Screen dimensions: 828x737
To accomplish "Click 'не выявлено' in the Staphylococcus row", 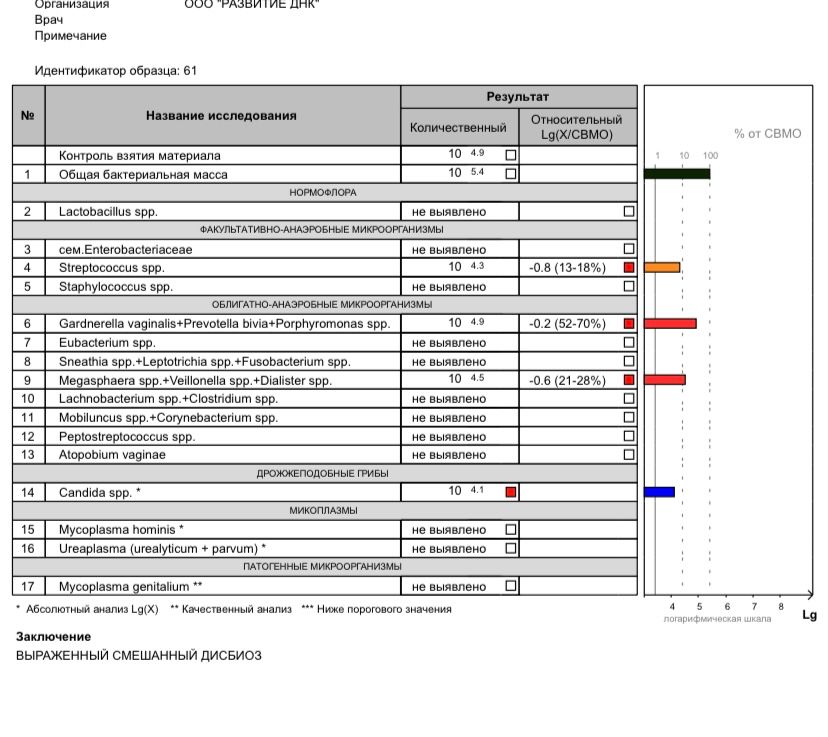I will (449, 287).
